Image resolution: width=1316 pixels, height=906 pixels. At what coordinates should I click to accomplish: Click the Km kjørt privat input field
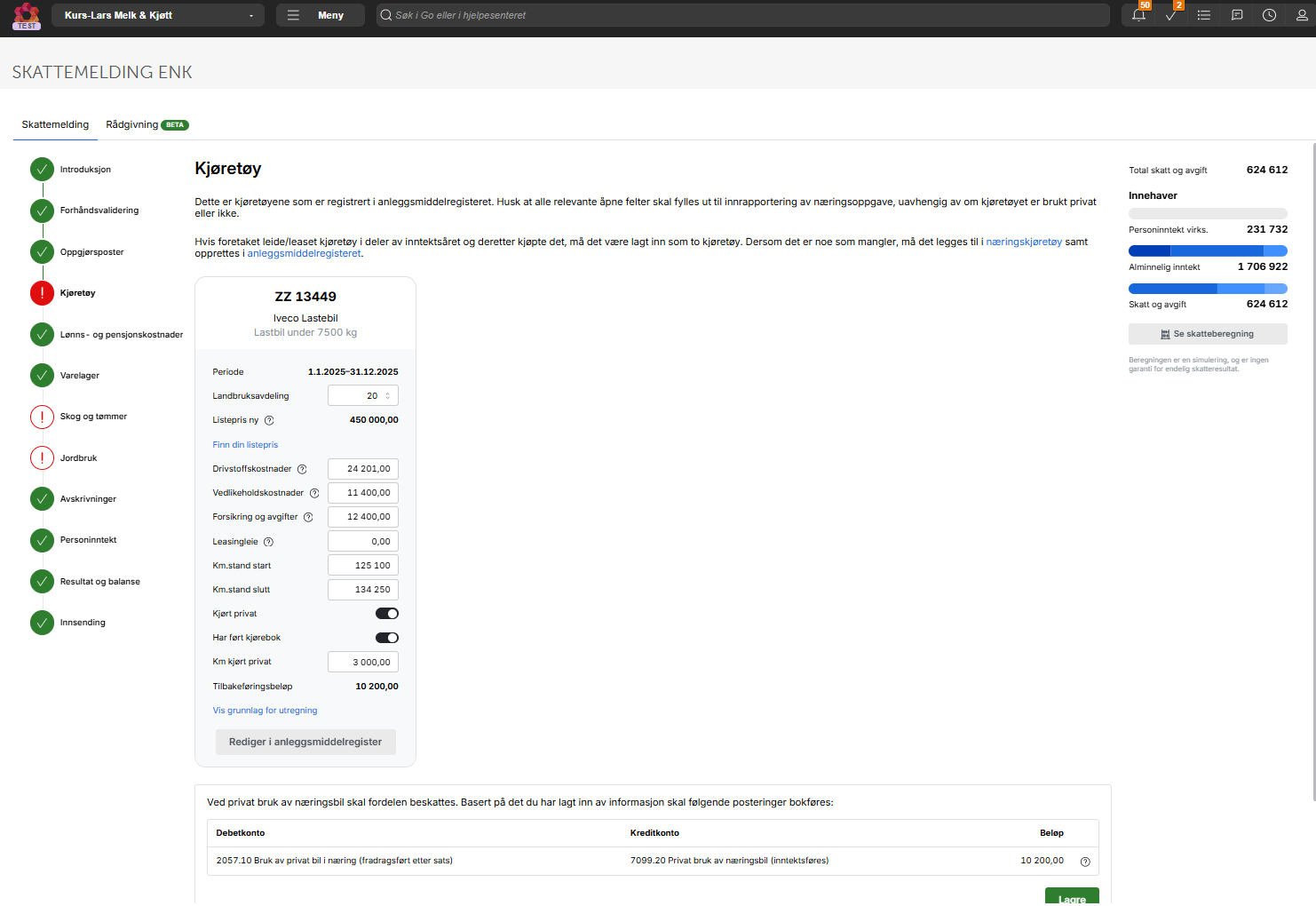[363, 663]
